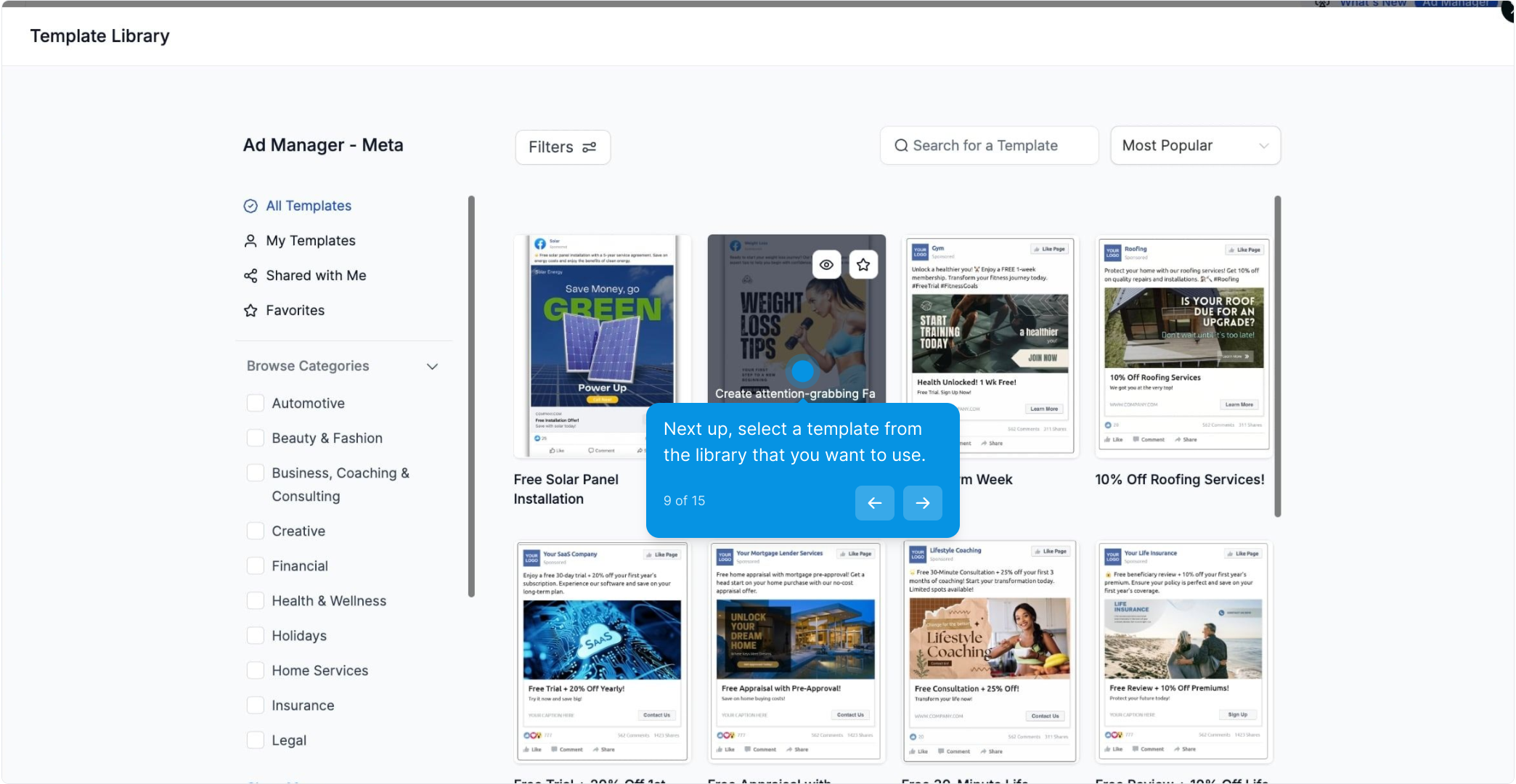
Task: Click Contact Us in SaaS ad preview
Action: [x=656, y=715]
